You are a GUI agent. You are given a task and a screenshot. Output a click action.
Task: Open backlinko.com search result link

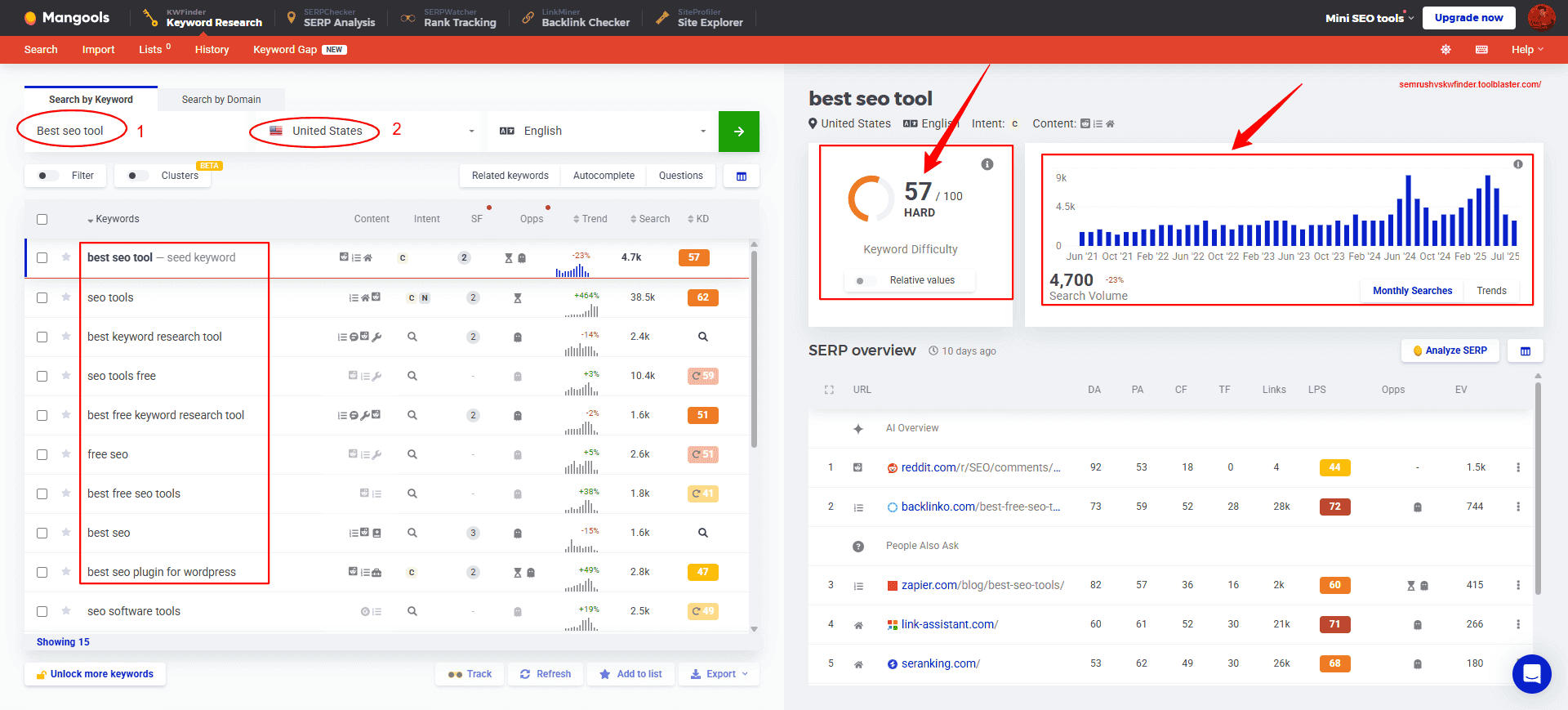pos(981,507)
